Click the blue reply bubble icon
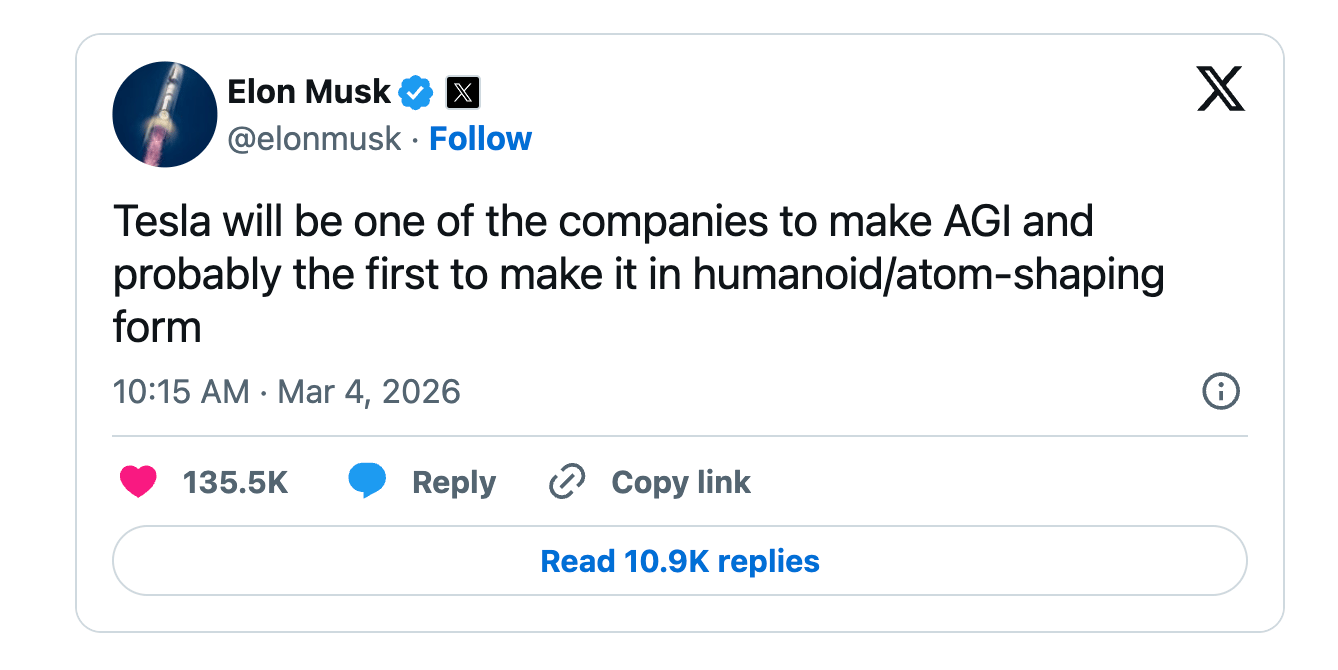The image size is (1338, 670). click(x=367, y=482)
